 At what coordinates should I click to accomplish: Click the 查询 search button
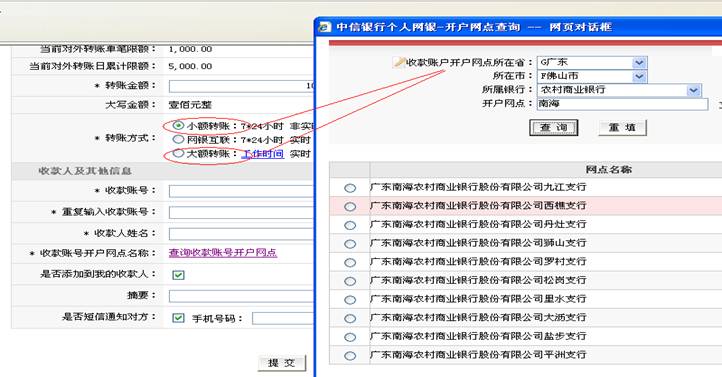pos(553,128)
